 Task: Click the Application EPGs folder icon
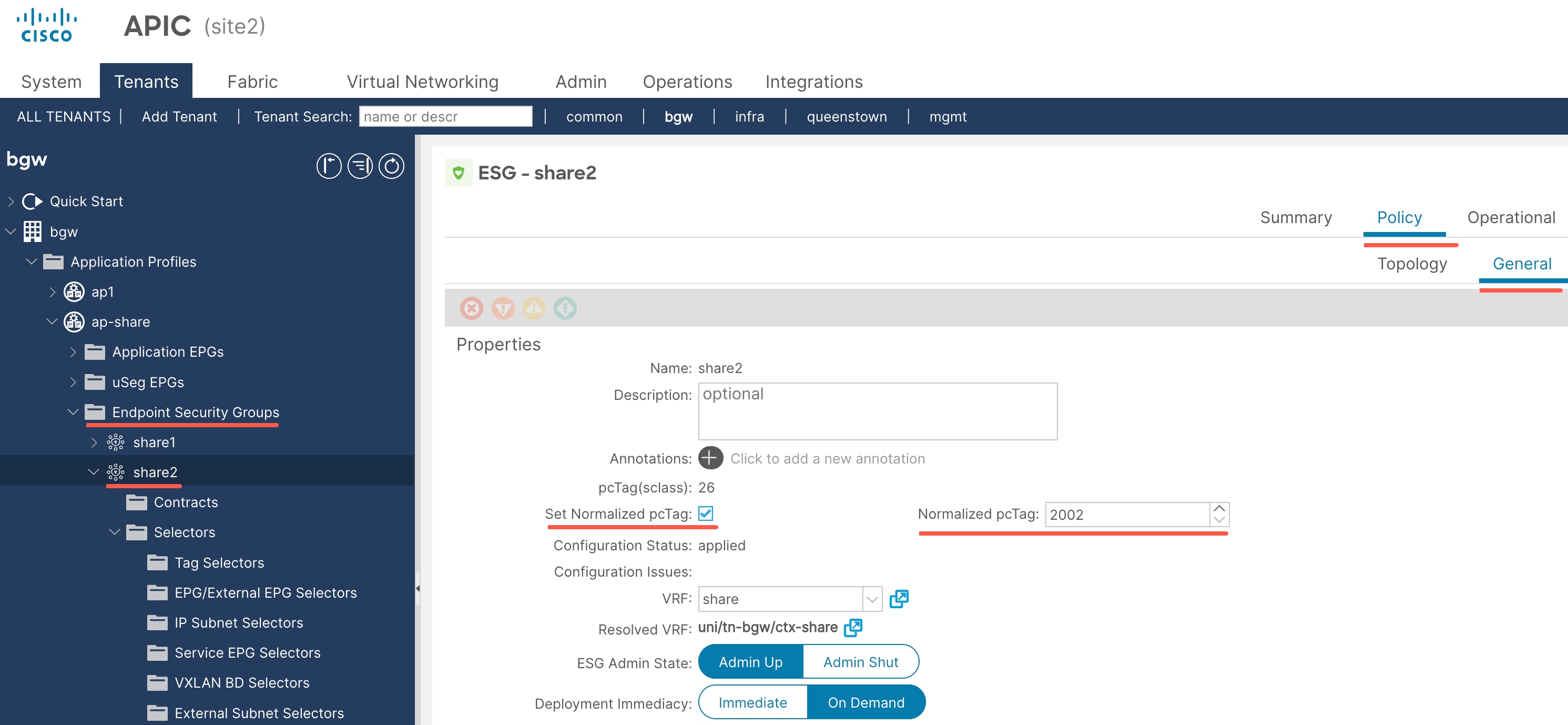click(95, 352)
